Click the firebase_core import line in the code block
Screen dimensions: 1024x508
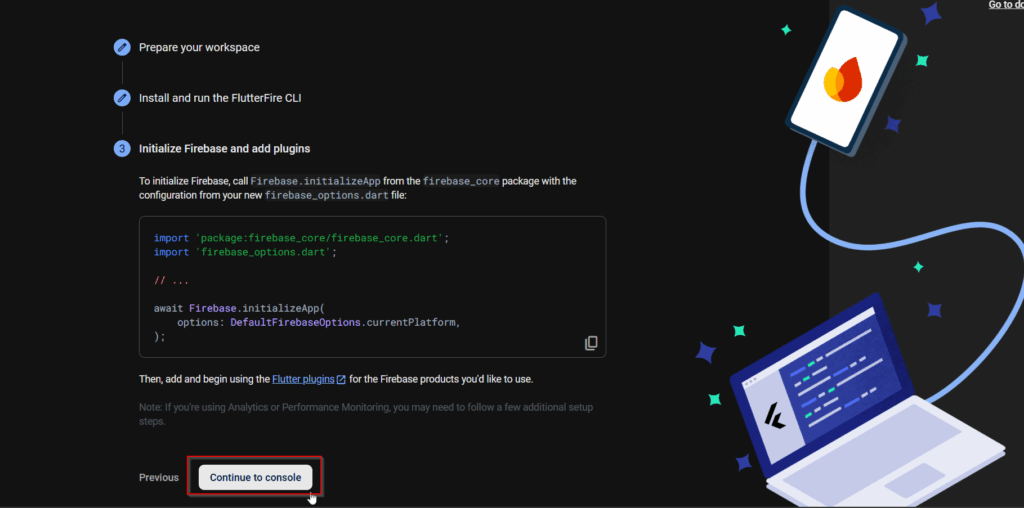(x=301, y=238)
